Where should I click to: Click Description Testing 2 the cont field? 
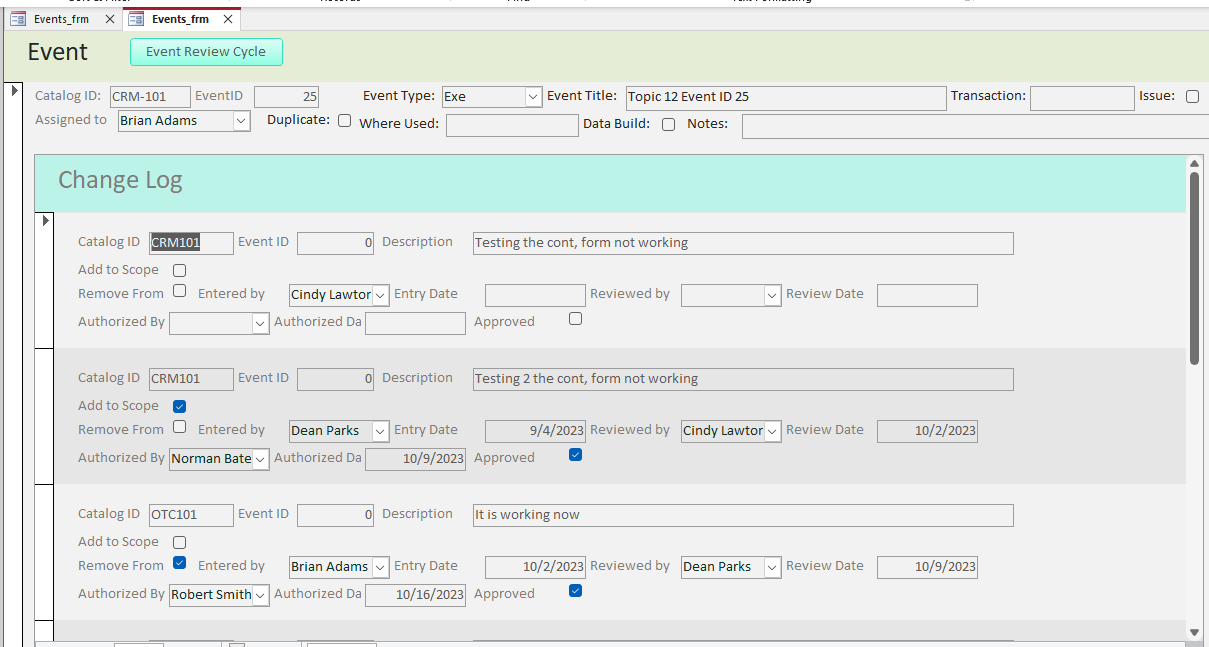743,379
